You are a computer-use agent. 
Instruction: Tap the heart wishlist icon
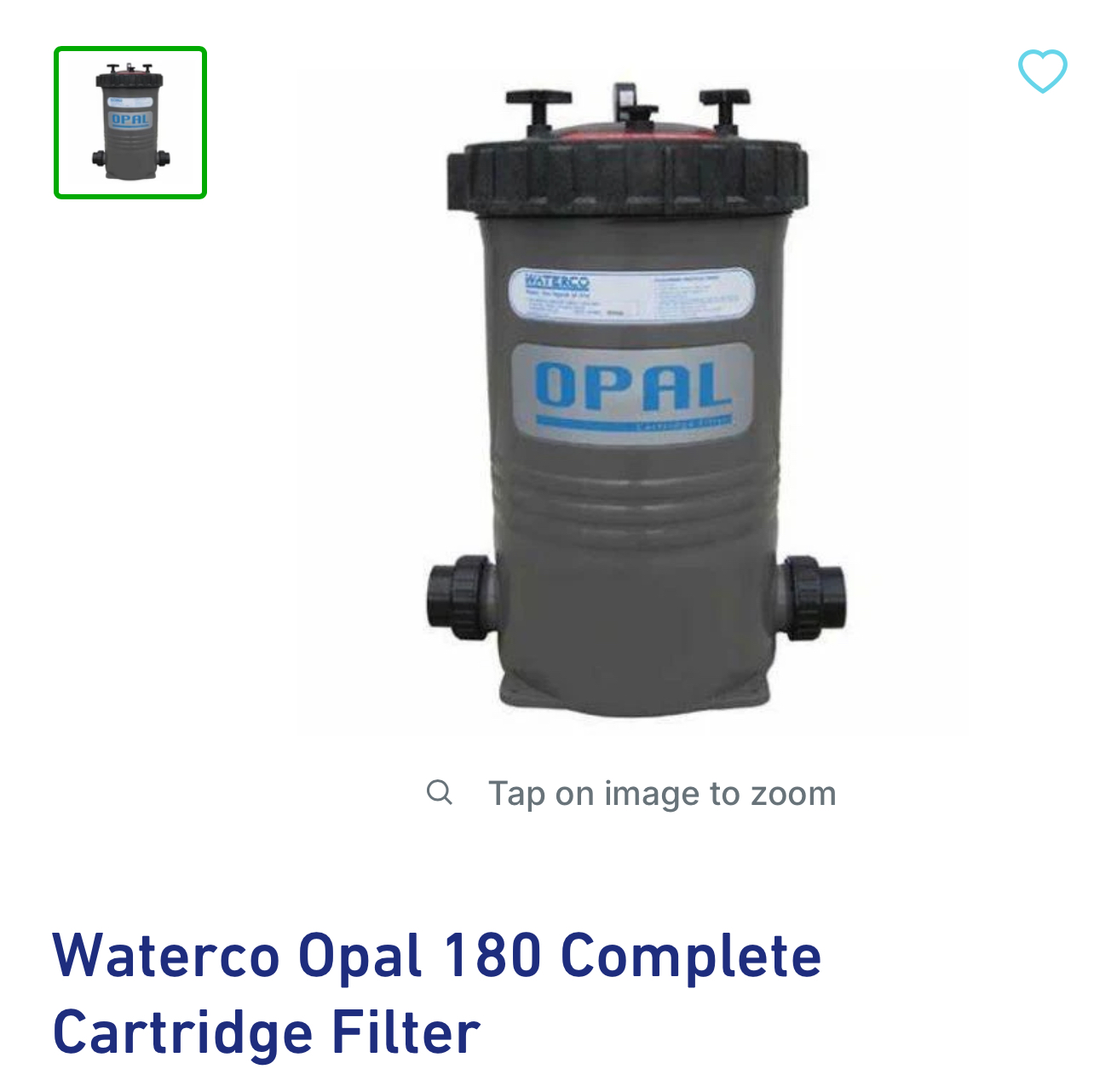pos(1042,71)
